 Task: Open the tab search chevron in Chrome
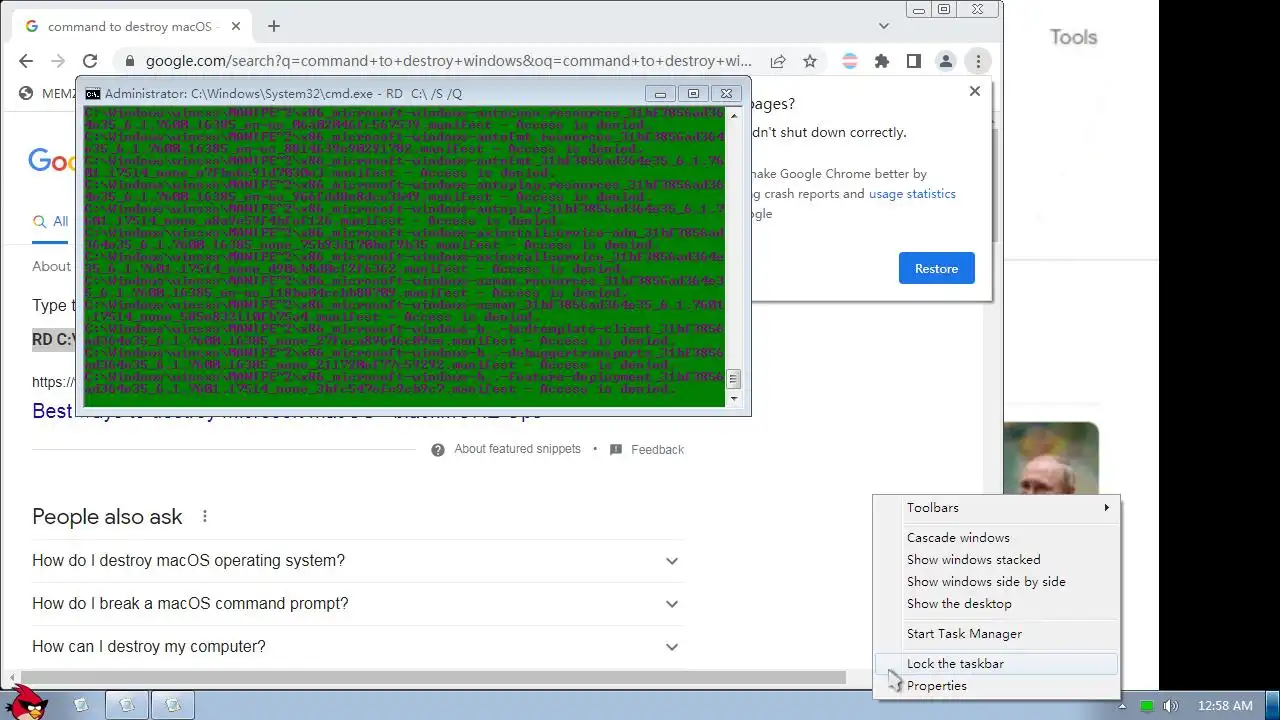(x=884, y=26)
